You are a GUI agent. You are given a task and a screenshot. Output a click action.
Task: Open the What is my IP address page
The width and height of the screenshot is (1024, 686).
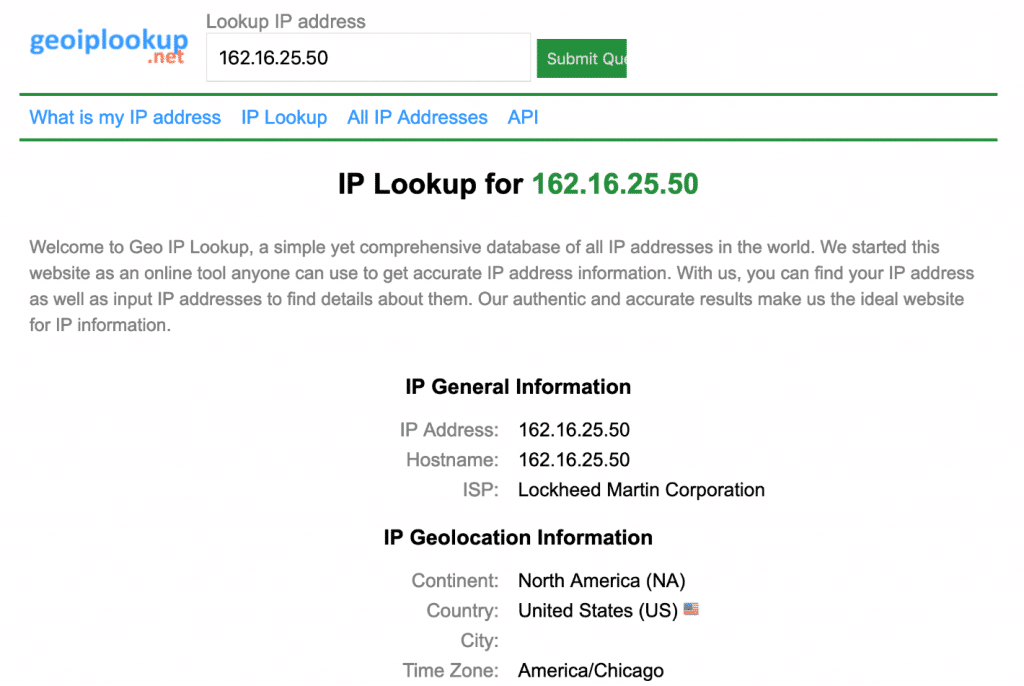pyautogui.click(x=124, y=117)
